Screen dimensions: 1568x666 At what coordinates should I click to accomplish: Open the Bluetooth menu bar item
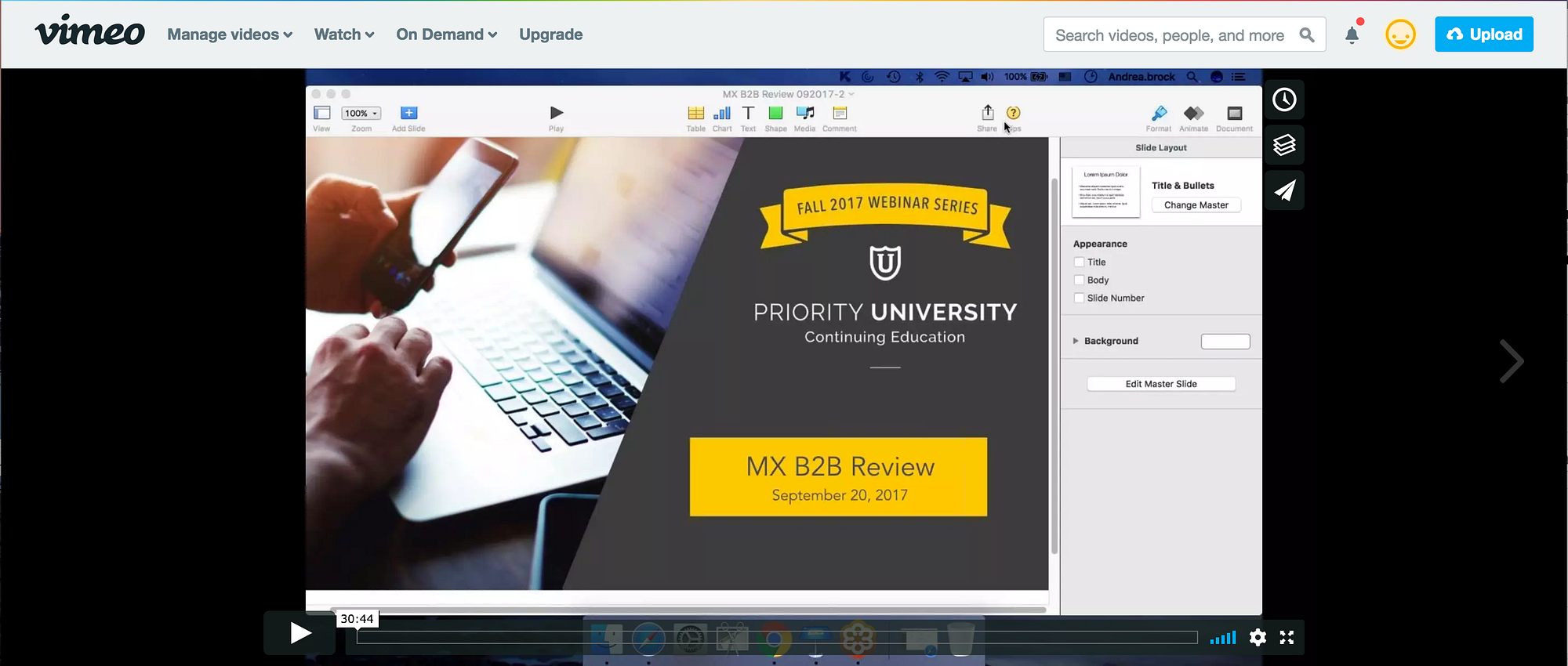pos(920,77)
